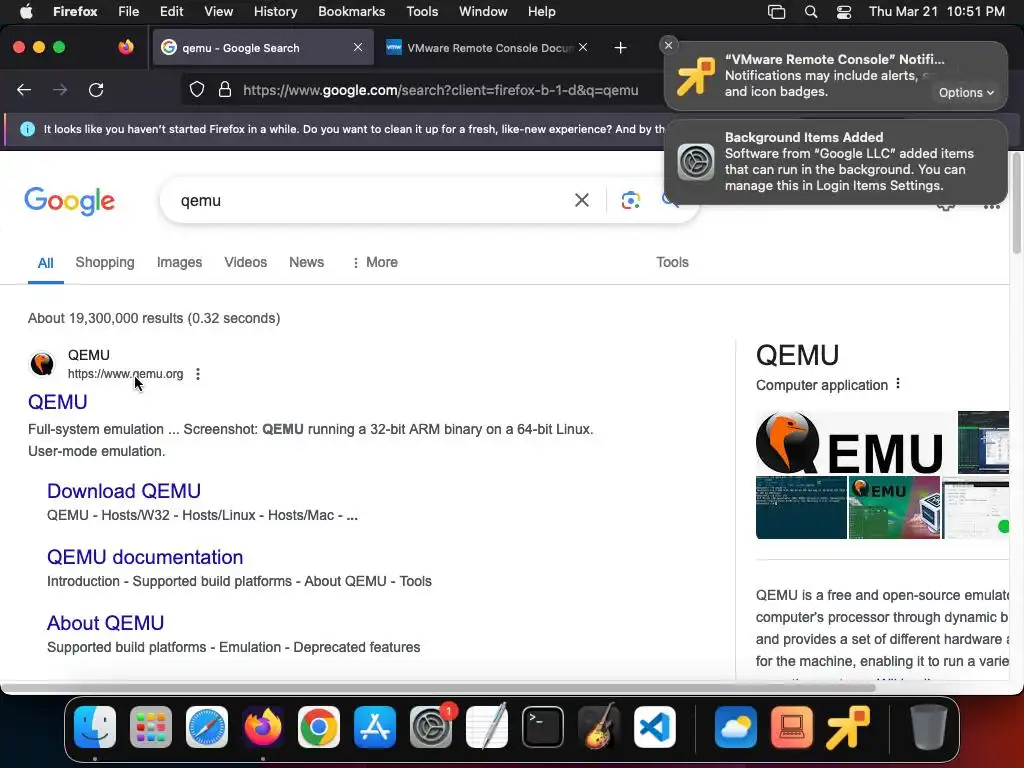This screenshot has width=1024, height=768.
Task: Click the horizontal scrollbar at window bottom
Action: [438, 688]
